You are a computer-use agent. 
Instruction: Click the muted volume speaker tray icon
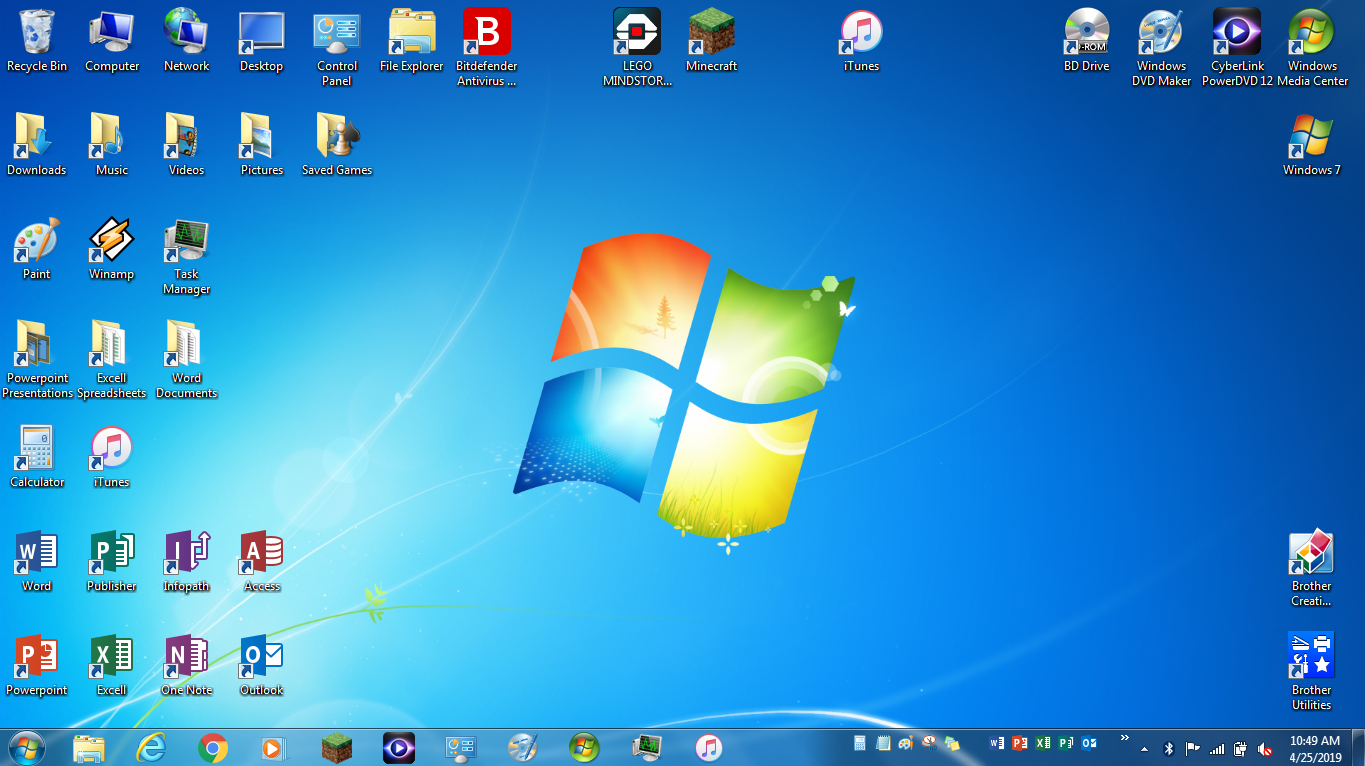[1265, 748]
